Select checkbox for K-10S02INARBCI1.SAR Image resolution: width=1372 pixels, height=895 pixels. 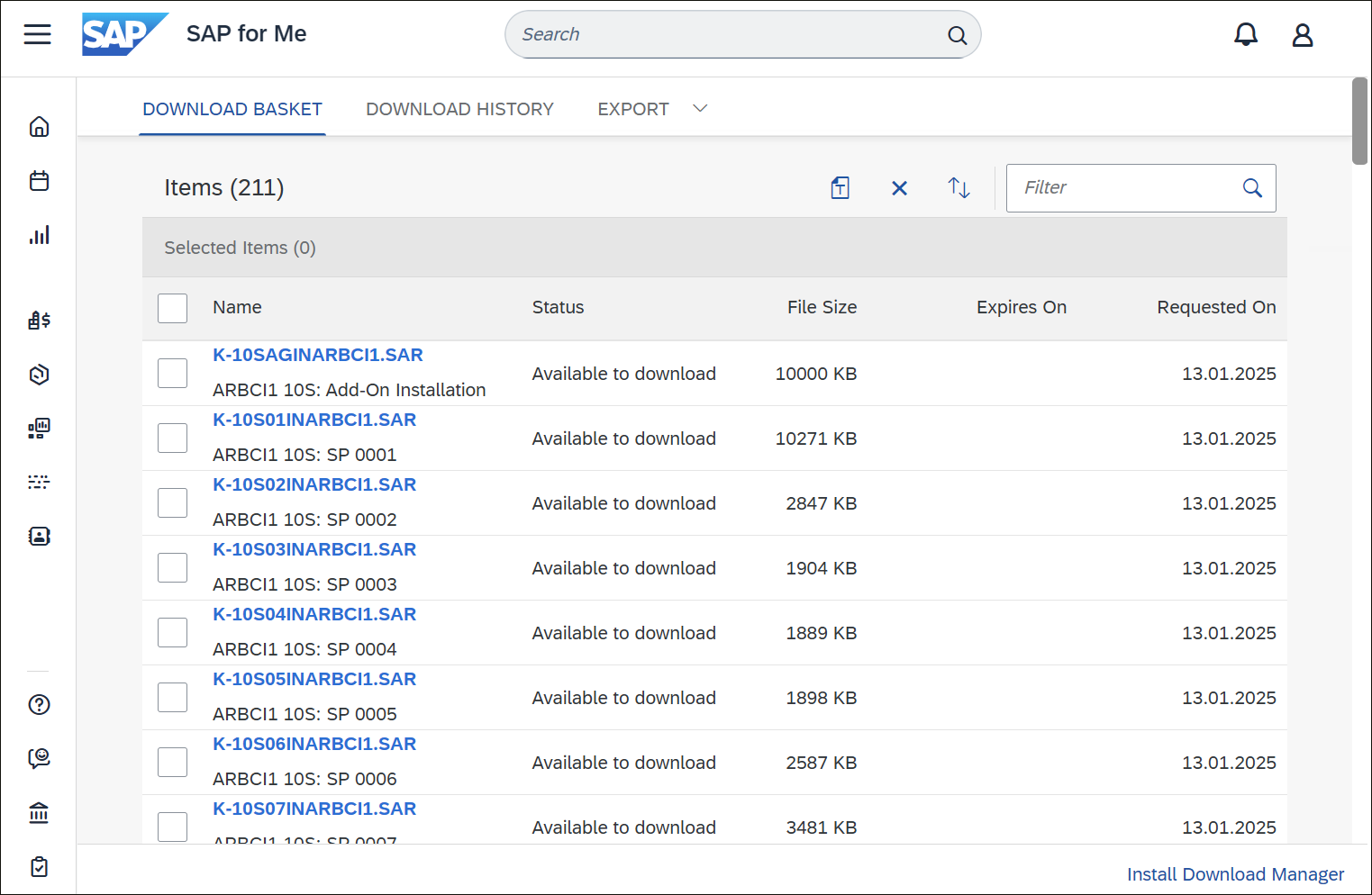[x=172, y=502]
